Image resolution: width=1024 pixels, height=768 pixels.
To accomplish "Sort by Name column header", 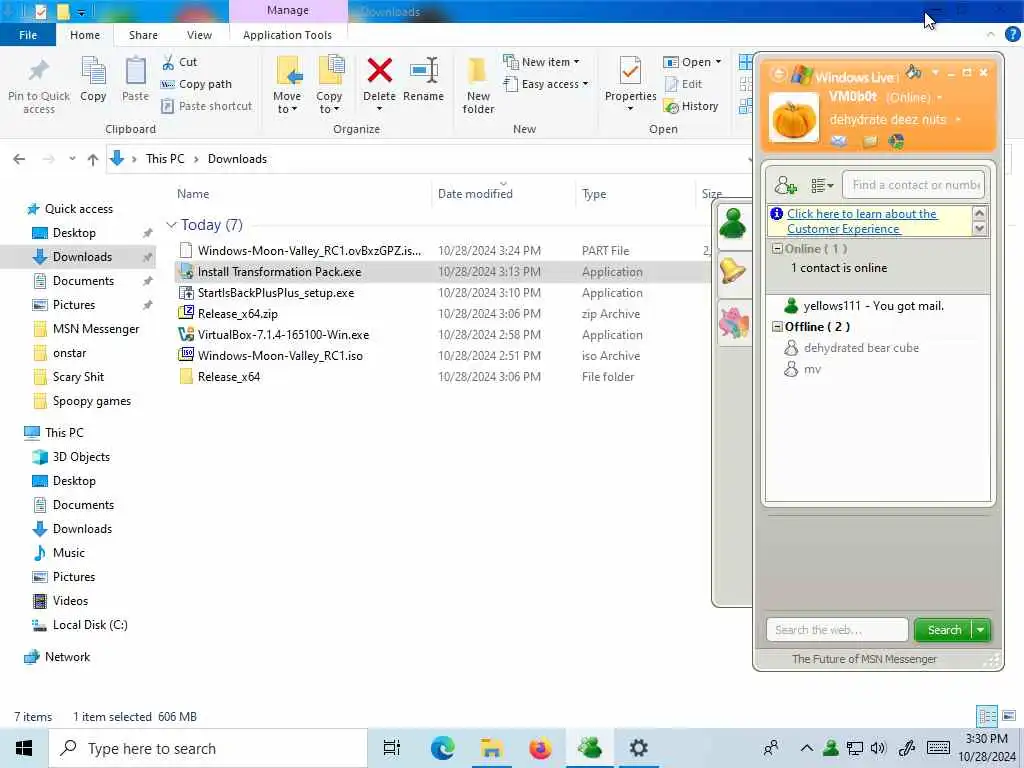I will pyautogui.click(x=193, y=194).
